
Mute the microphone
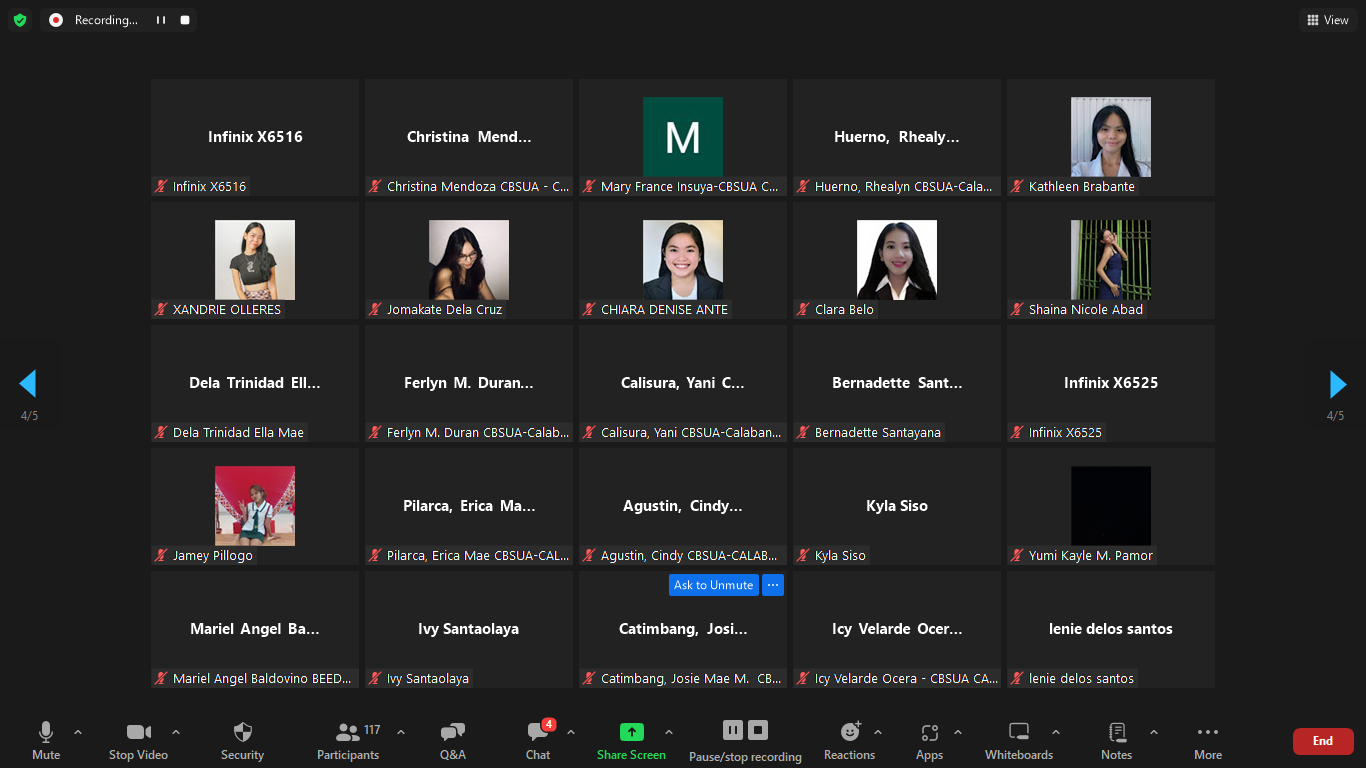(46, 740)
